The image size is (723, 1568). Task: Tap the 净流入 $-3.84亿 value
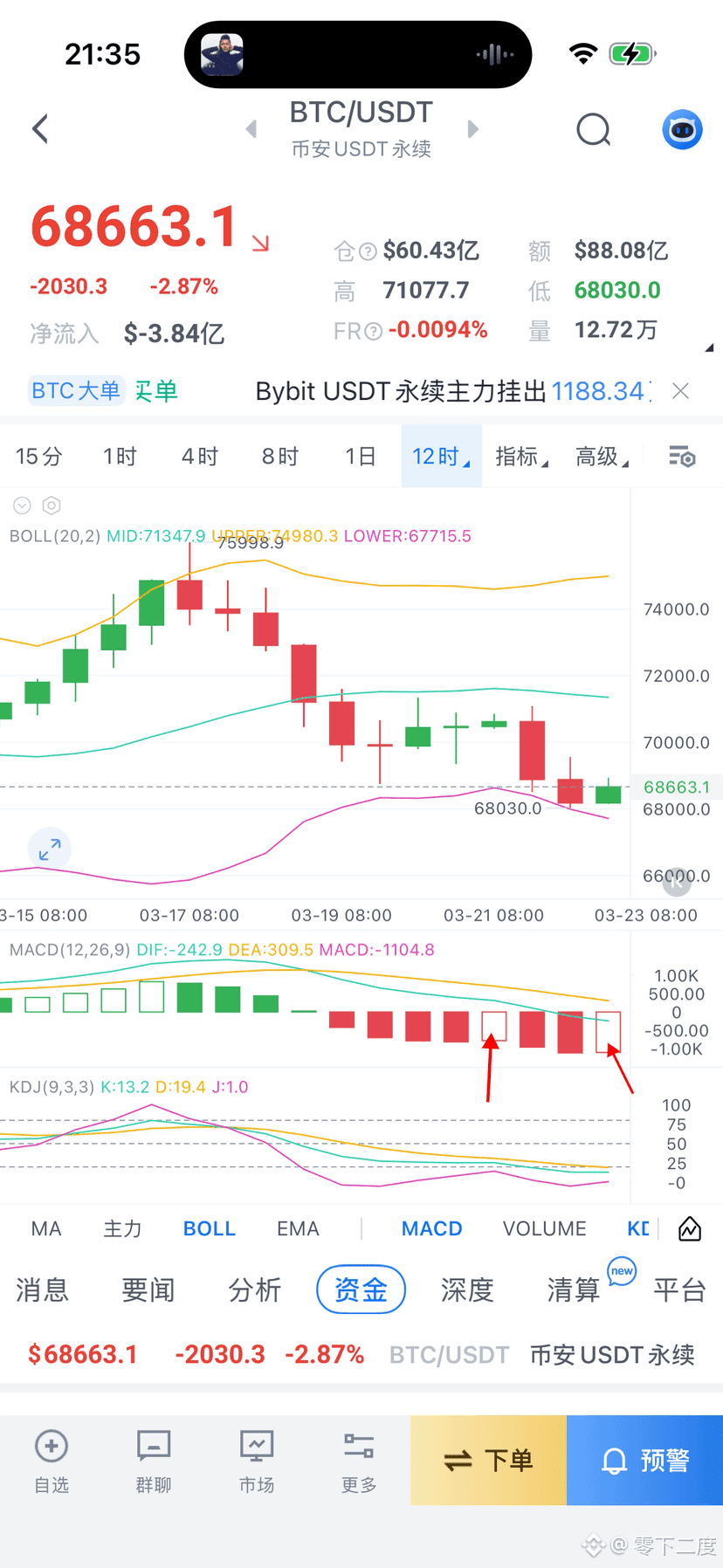coord(174,334)
